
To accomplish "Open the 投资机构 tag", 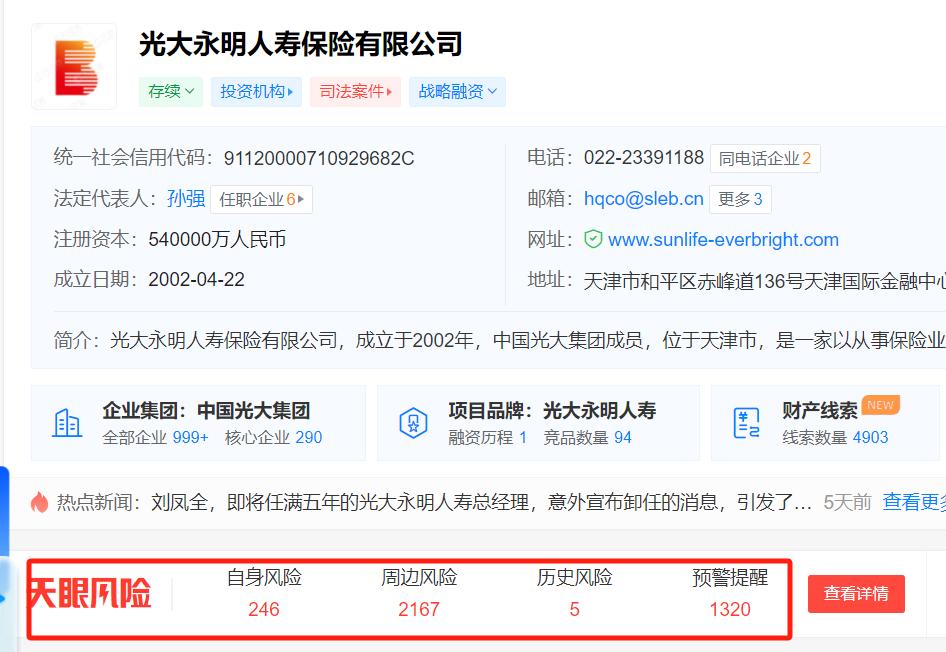I will [256, 92].
